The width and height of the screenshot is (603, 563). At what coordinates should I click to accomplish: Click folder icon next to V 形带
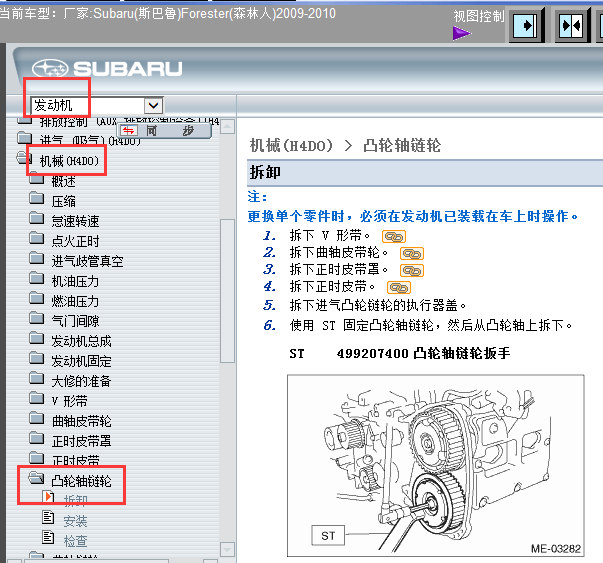37,398
